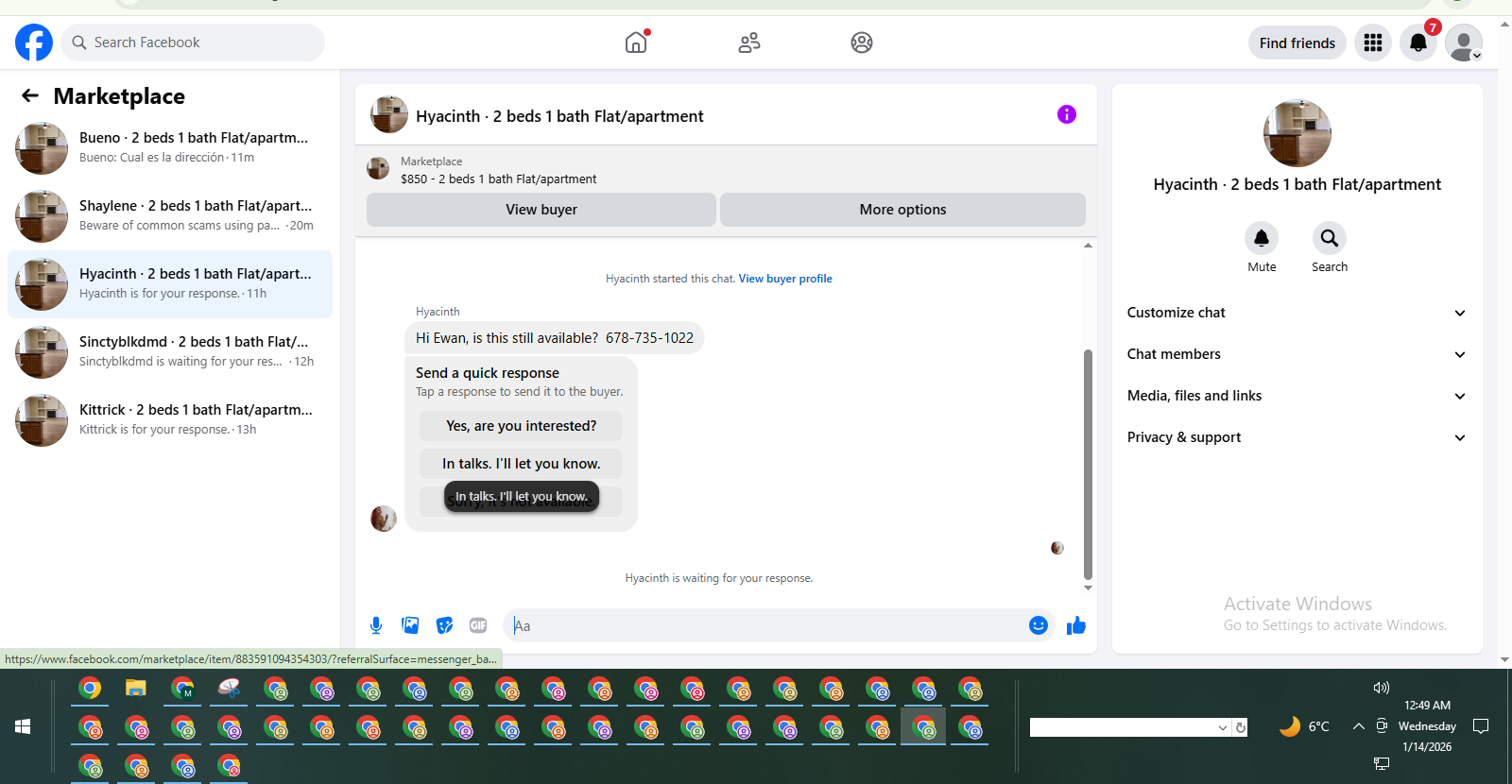Click Hyacinth's small avatar beside the message

coord(384,519)
